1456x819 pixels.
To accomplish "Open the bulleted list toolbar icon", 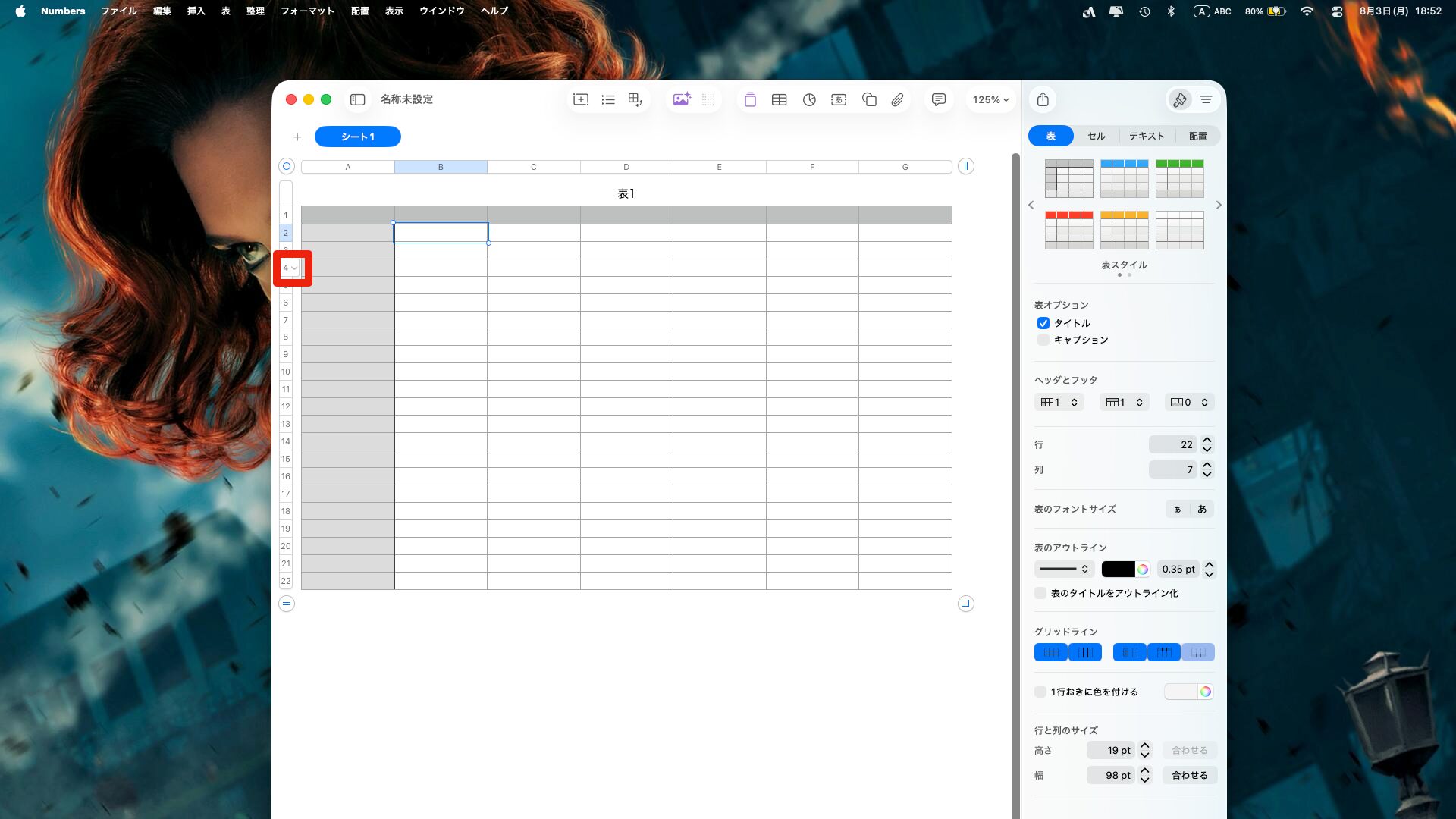I will pyautogui.click(x=608, y=99).
